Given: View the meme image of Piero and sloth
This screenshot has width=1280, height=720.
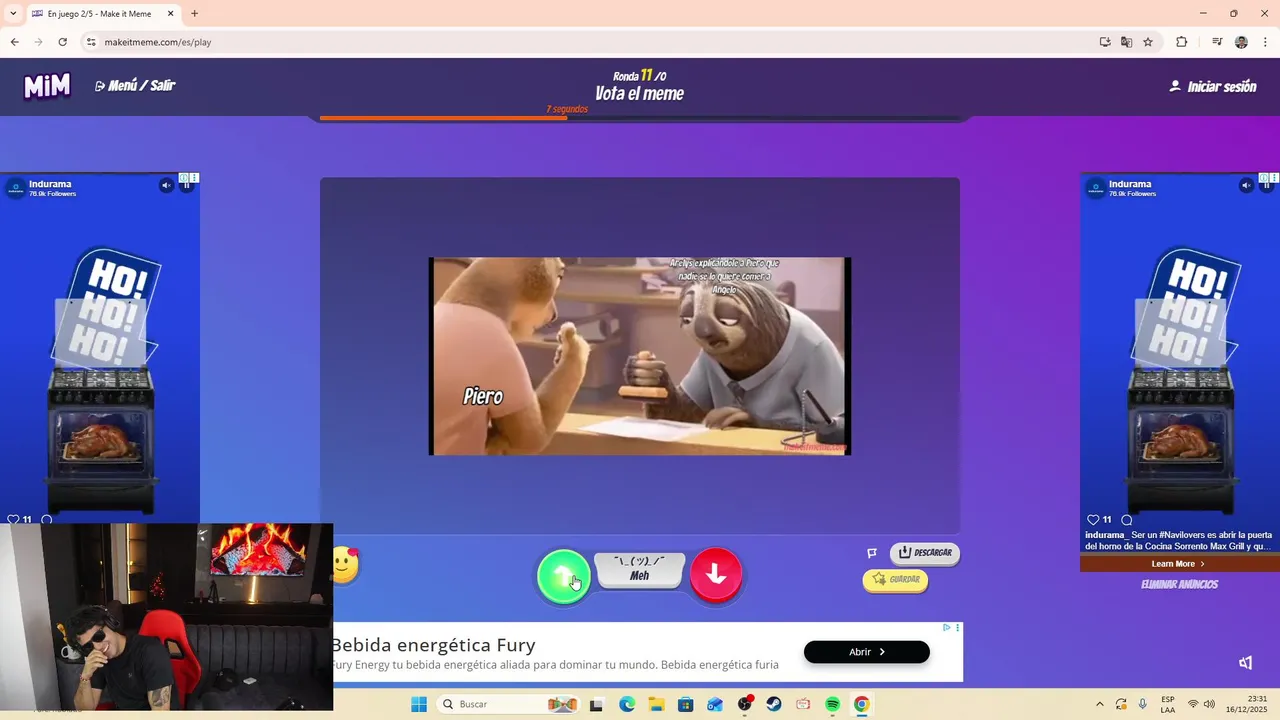Looking at the screenshot, I should (x=640, y=356).
